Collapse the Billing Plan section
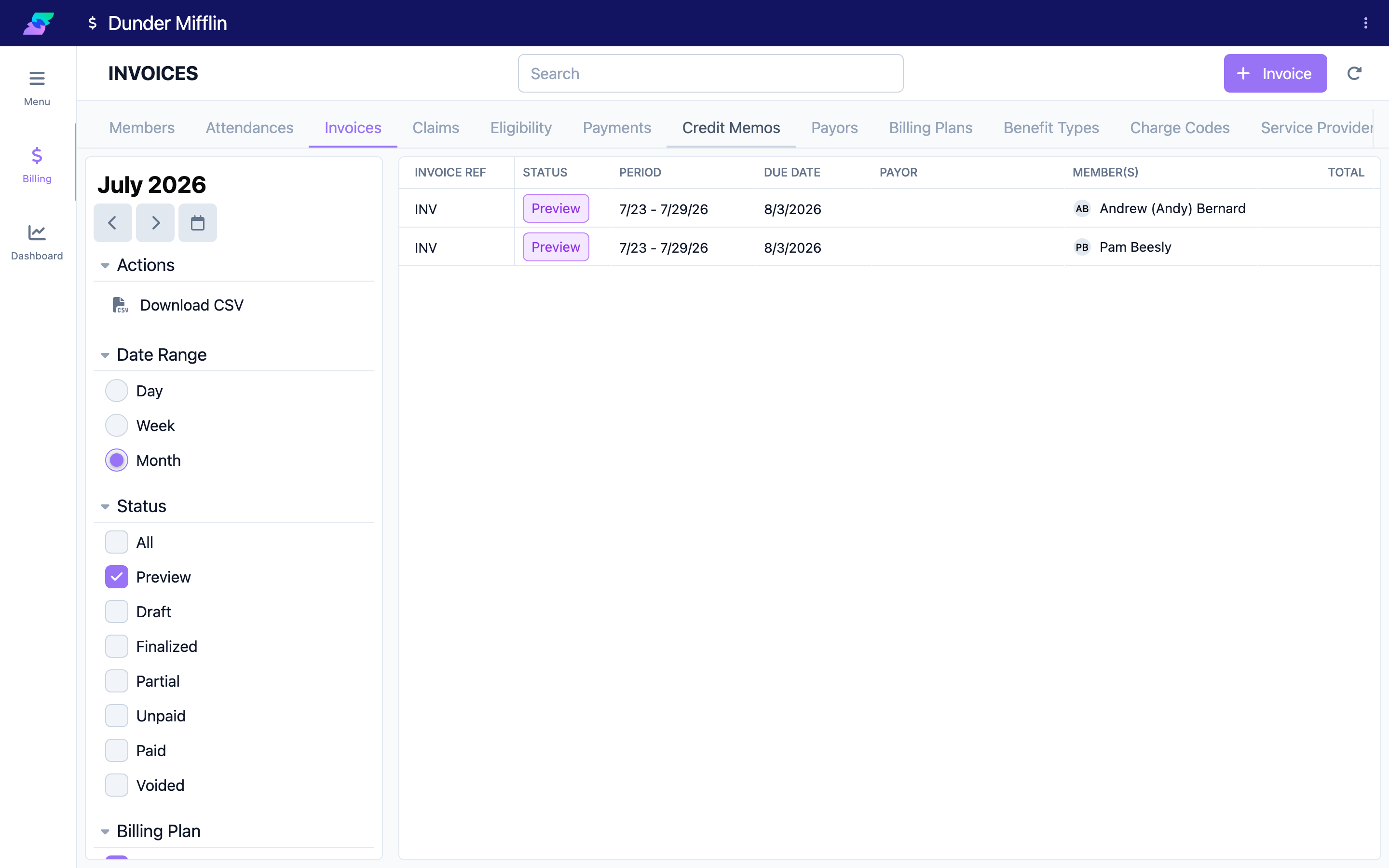1389x868 pixels. pyautogui.click(x=105, y=831)
